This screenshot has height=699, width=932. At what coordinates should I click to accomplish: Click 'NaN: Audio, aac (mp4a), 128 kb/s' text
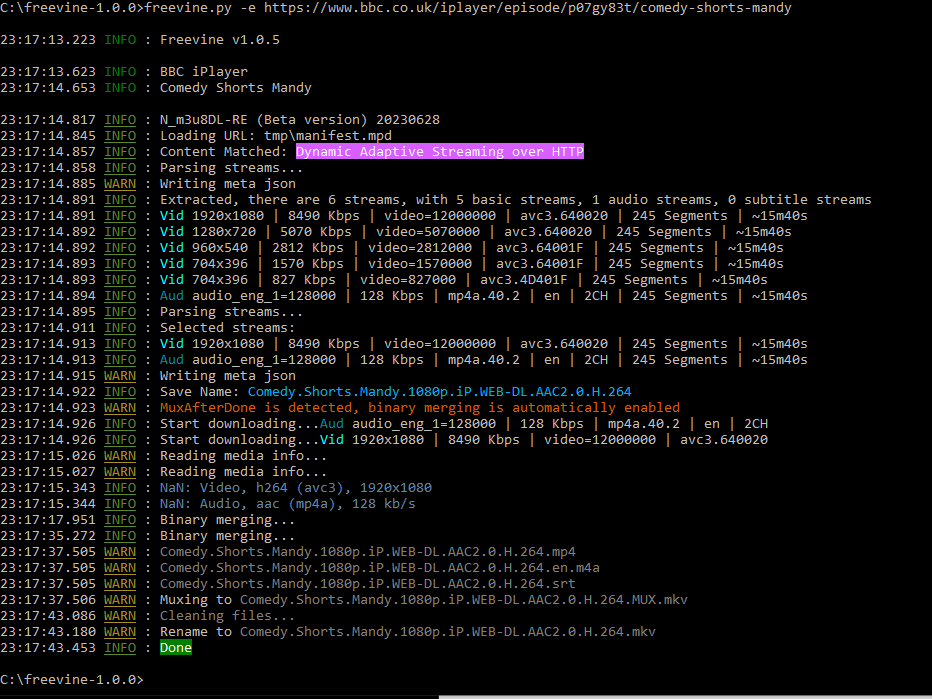point(288,505)
